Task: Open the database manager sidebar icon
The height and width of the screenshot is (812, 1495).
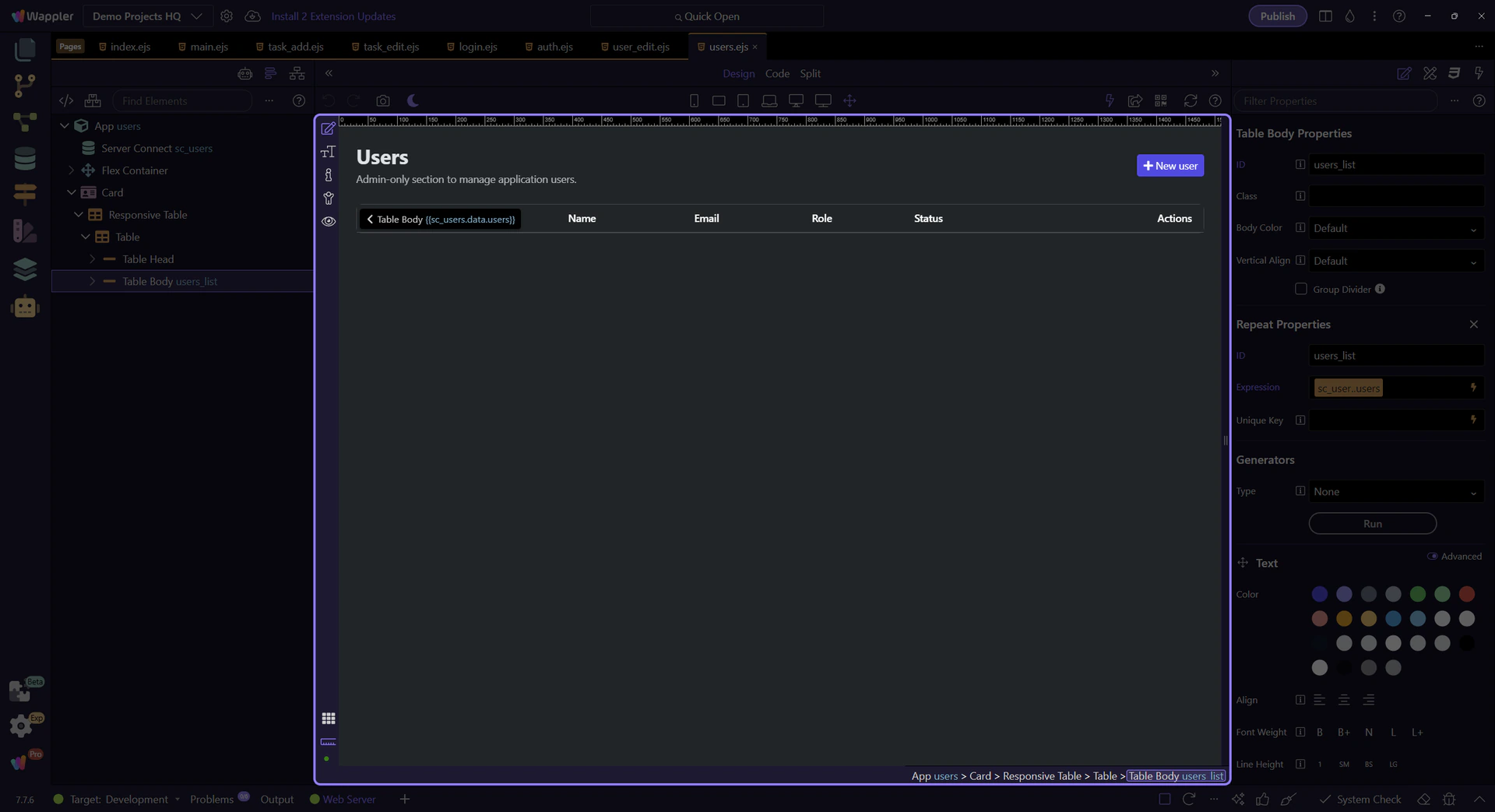Action: click(x=25, y=159)
